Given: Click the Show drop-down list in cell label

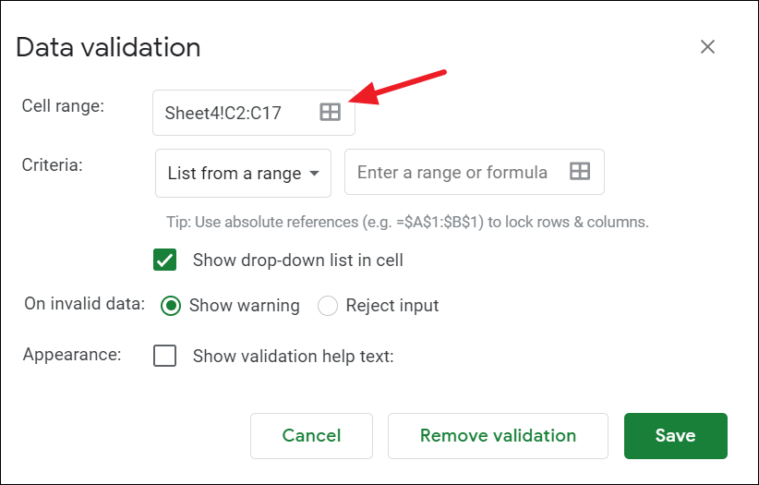Looking at the screenshot, I should (x=298, y=260).
